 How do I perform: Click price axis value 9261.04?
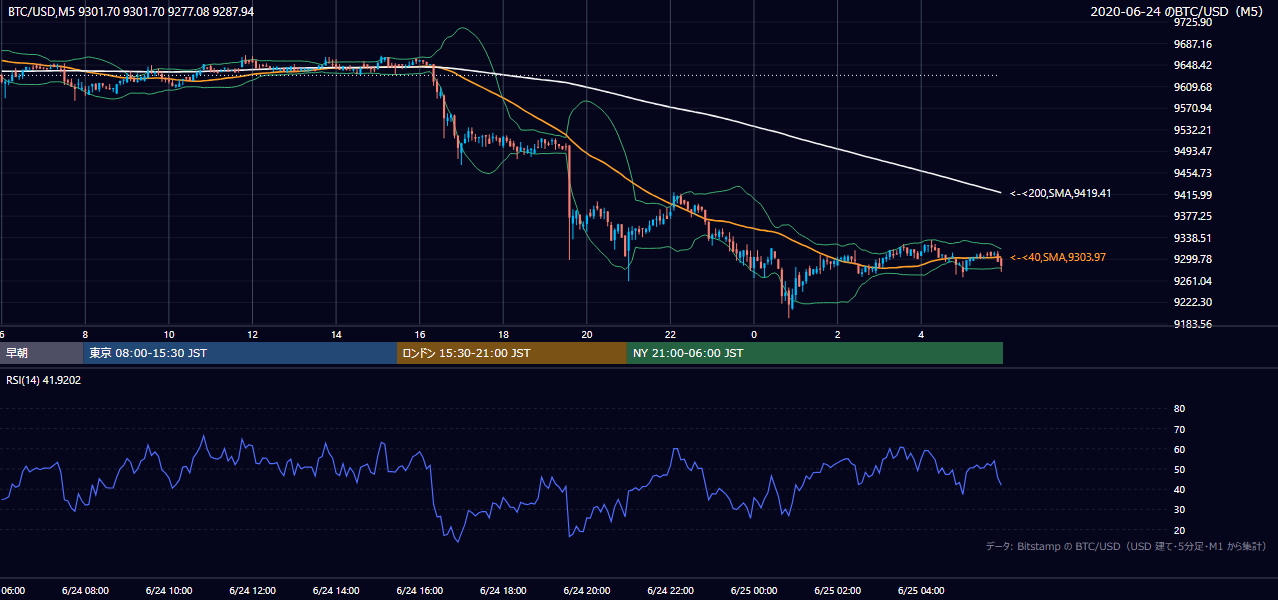(1193, 281)
